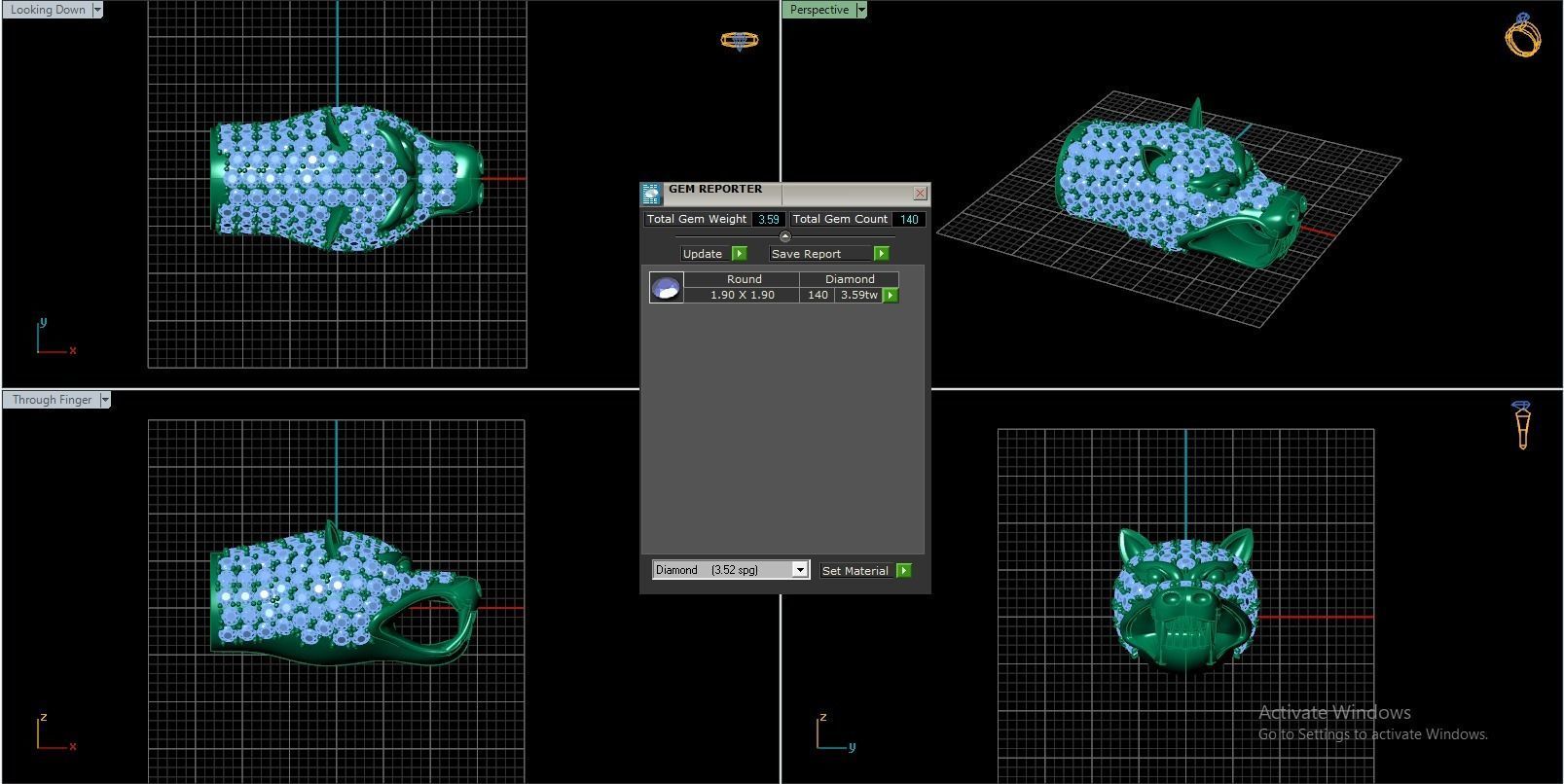The image size is (1564, 784).
Task: Click the Set Material button label
Action: (855, 571)
